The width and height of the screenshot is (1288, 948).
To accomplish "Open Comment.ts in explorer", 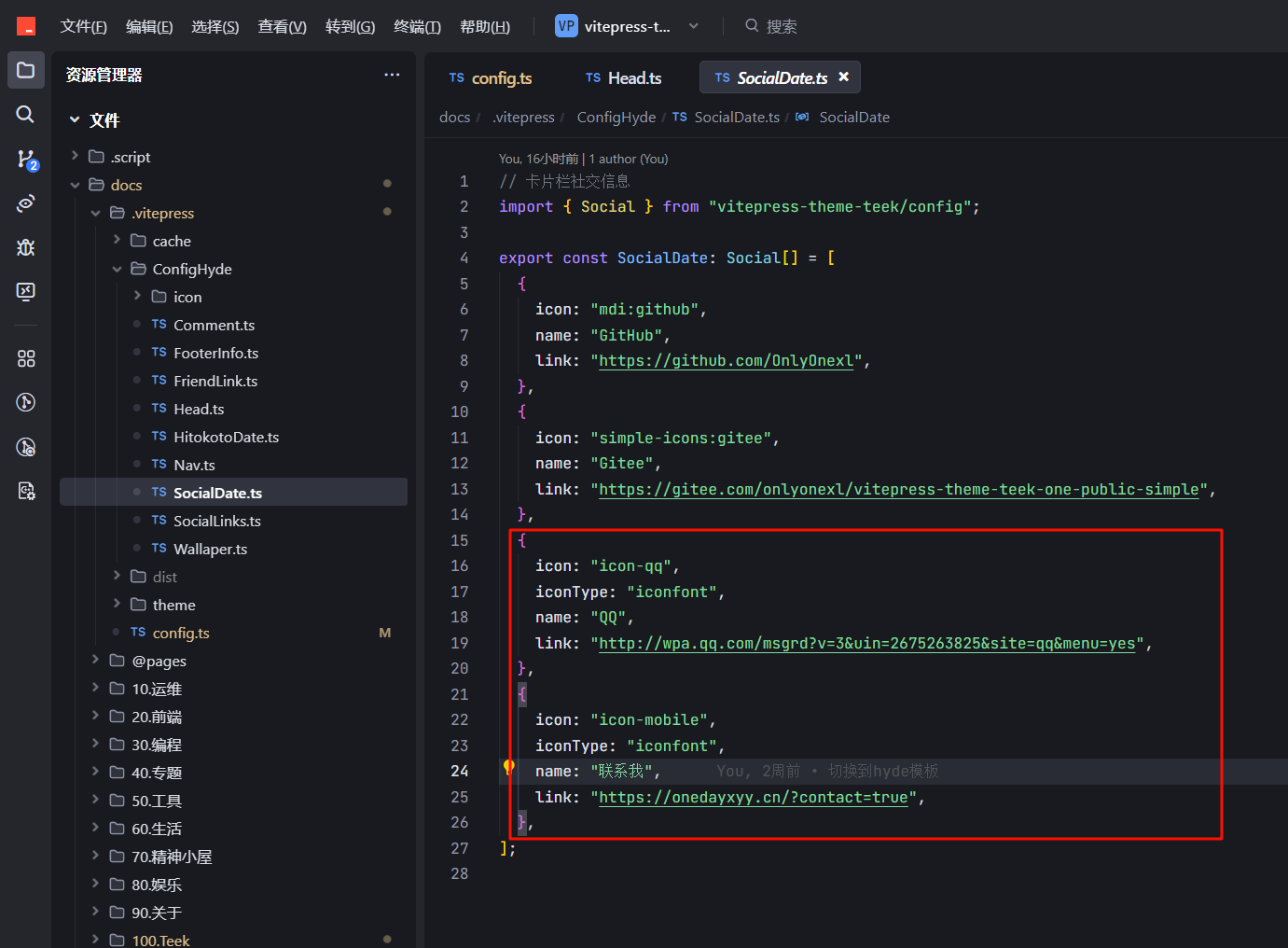I will (x=214, y=325).
